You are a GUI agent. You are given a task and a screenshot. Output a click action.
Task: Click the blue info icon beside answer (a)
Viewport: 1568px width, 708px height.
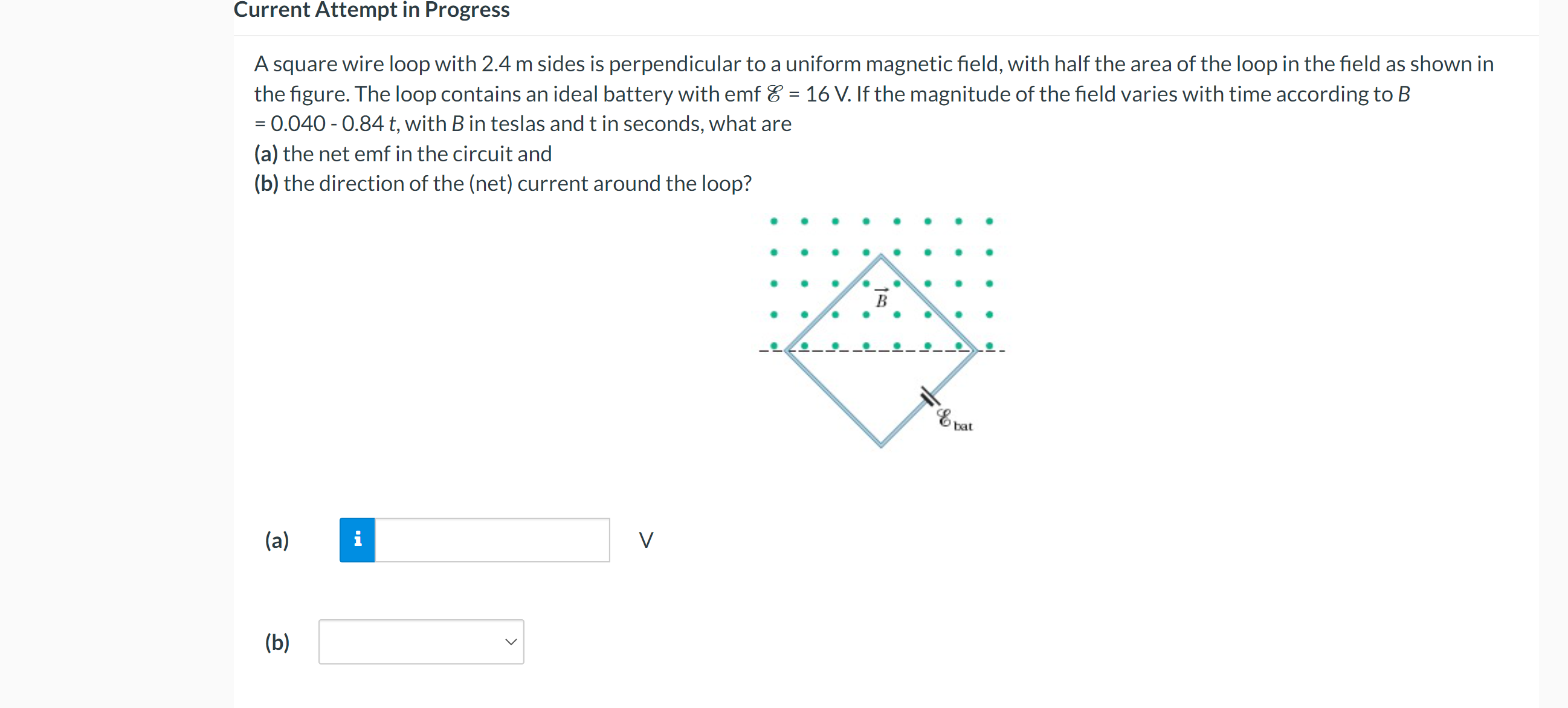(357, 539)
